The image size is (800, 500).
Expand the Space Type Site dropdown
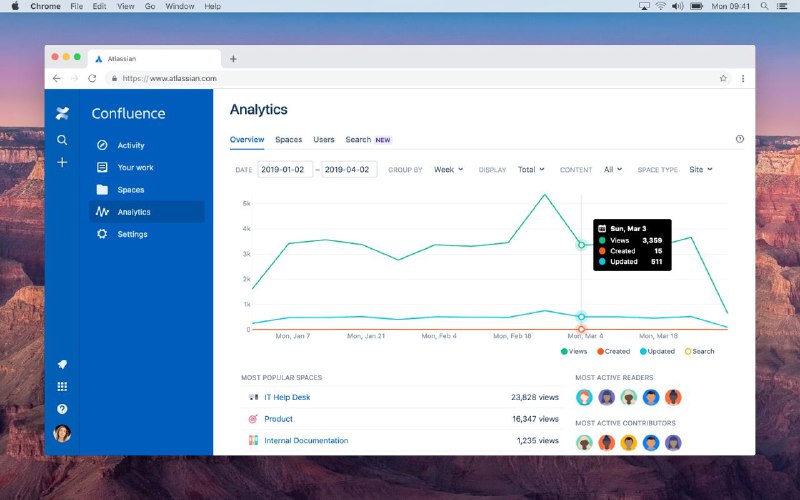pyautogui.click(x=701, y=169)
